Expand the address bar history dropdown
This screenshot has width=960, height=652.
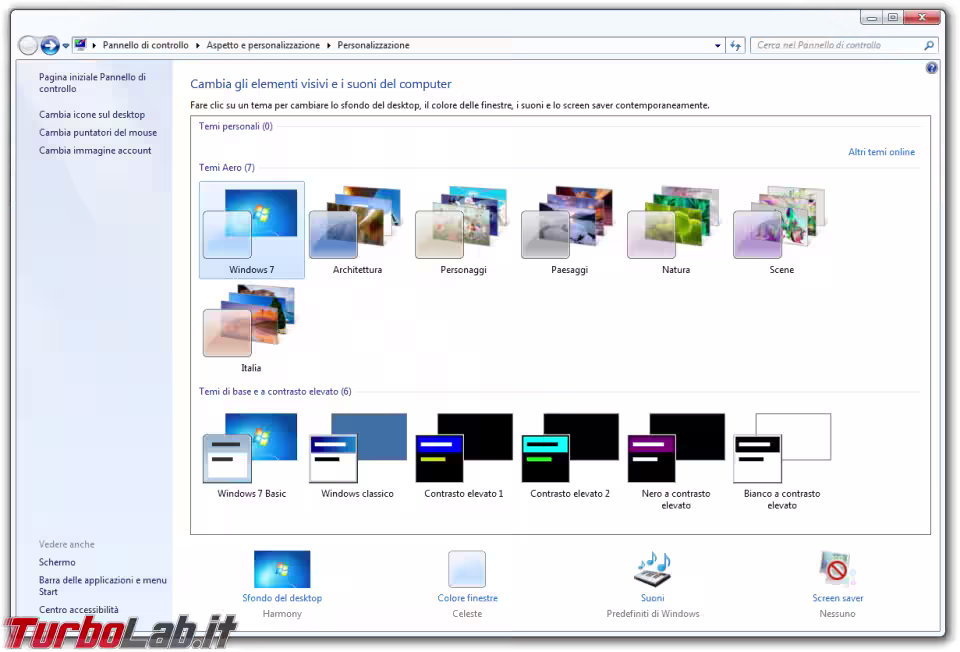click(718, 45)
